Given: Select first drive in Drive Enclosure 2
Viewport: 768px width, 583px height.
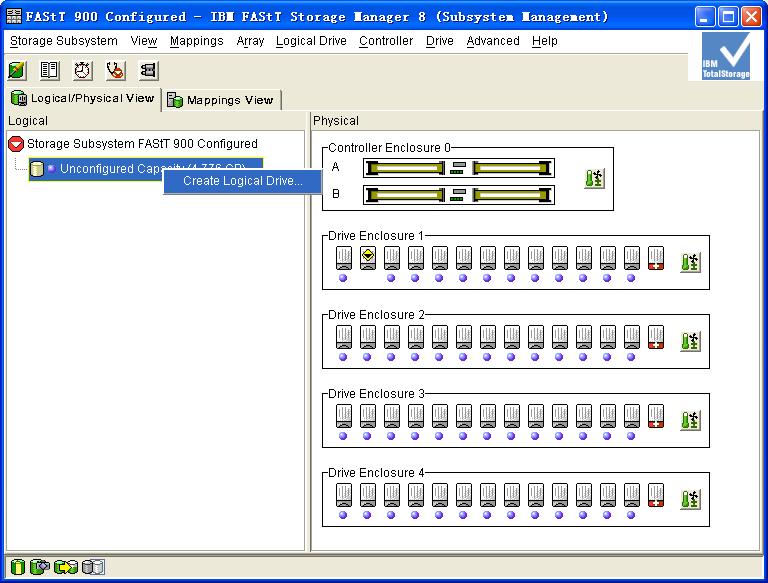Looking at the screenshot, I should click(x=344, y=337).
